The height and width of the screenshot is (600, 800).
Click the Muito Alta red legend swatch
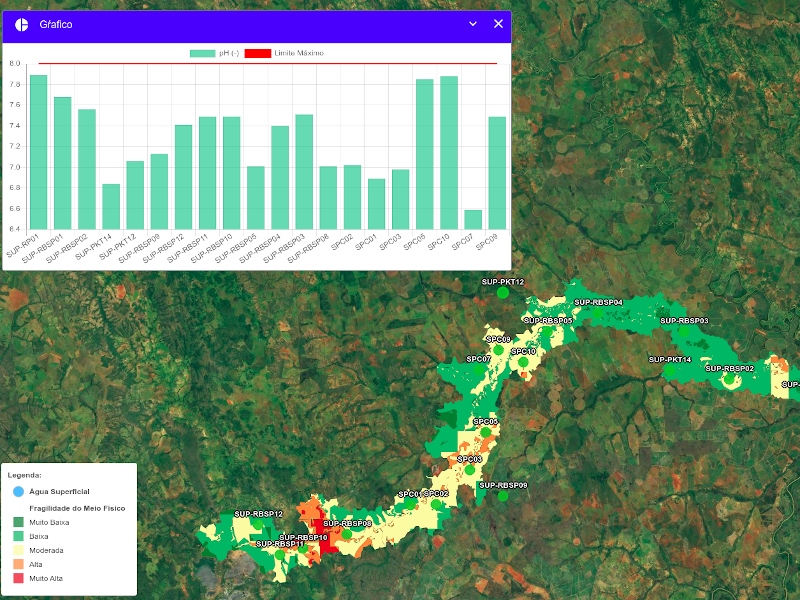17,578
